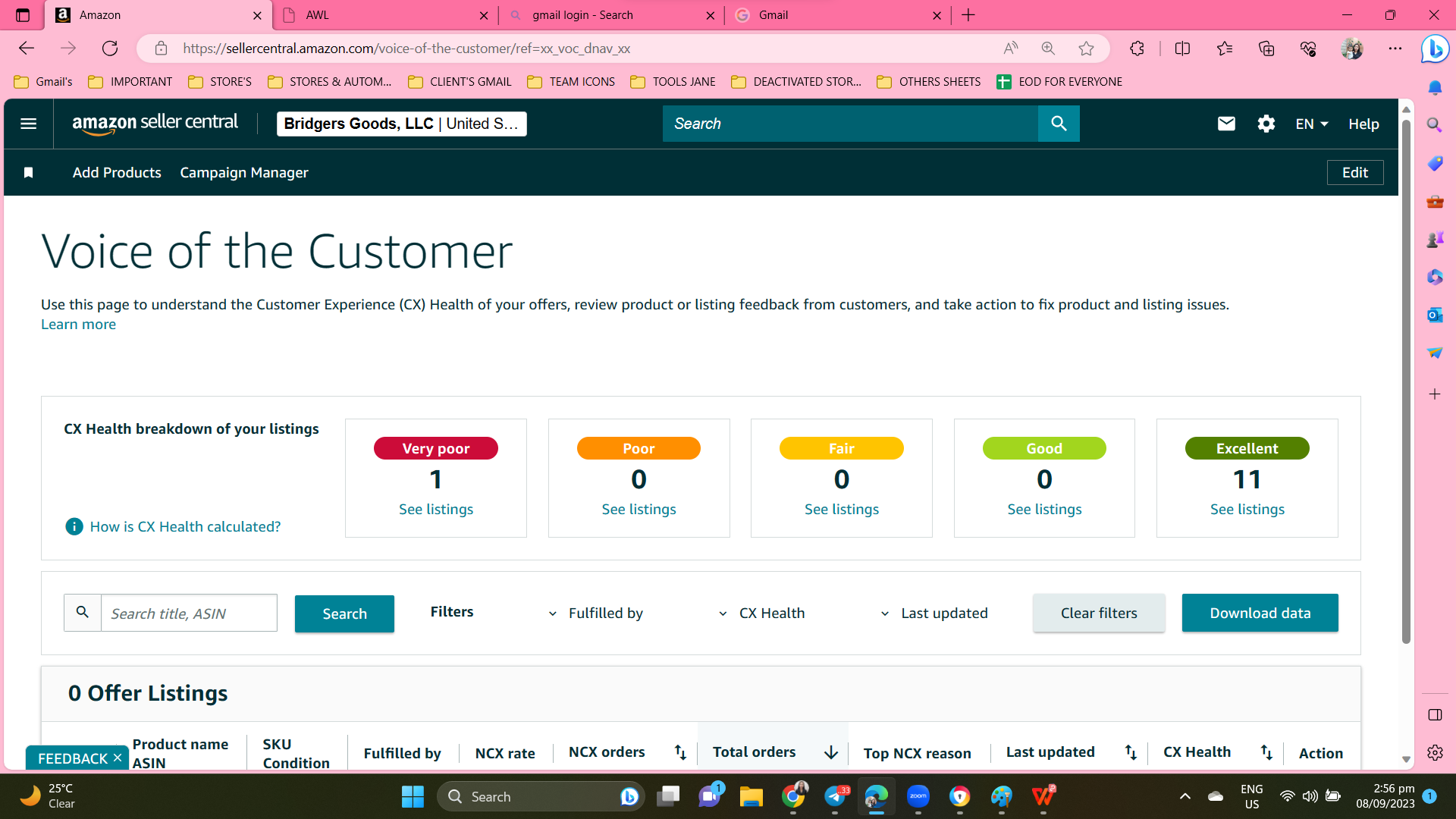Expand the Last updated filter dropdown
Screen dimensions: 1456x819
(934, 613)
